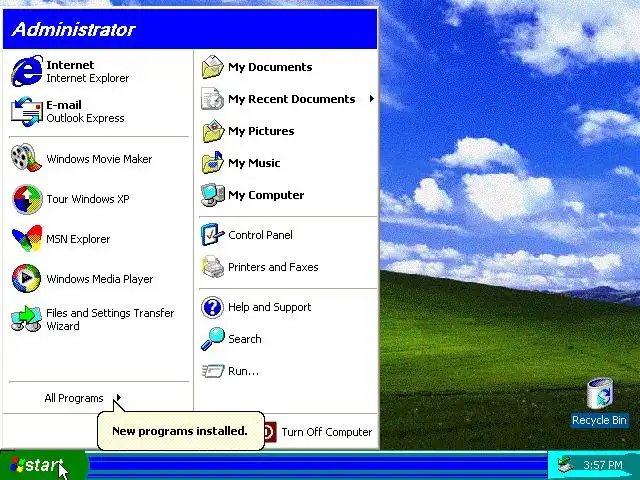
Task: Click the My Pictures folder icon
Action: [213, 131]
